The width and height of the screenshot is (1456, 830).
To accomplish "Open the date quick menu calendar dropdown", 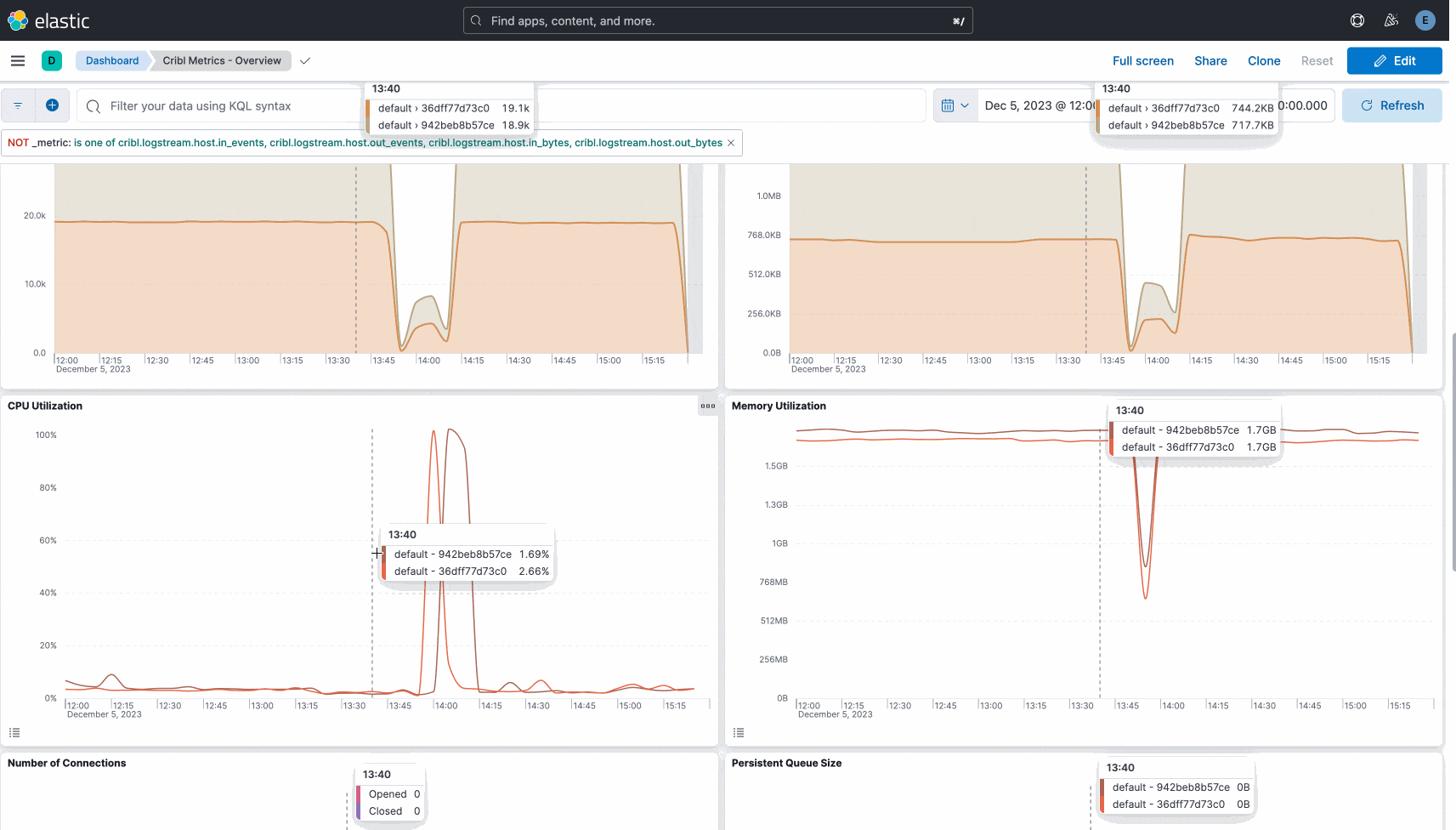I will pos(955,105).
